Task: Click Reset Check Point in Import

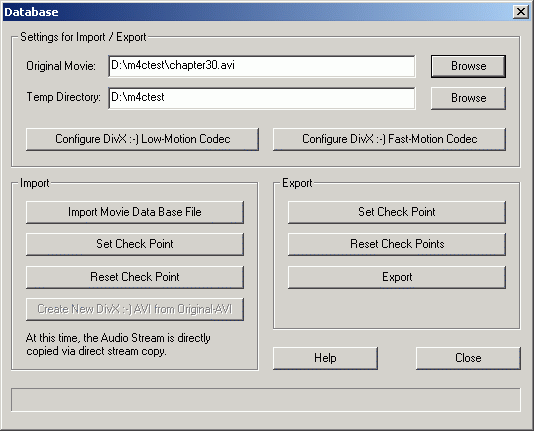Action: coord(135,277)
